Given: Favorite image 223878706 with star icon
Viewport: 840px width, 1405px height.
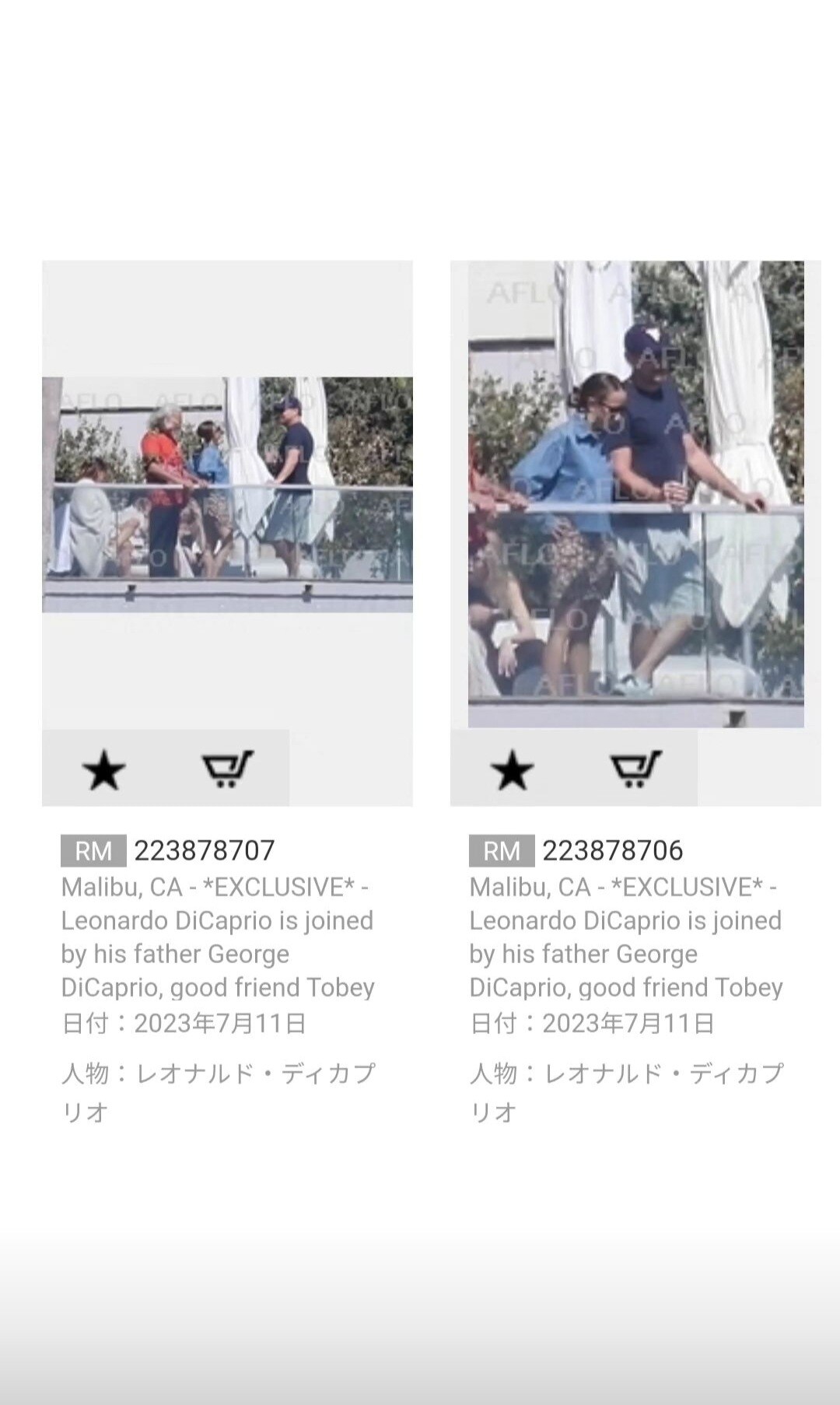Looking at the screenshot, I should 512,770.
